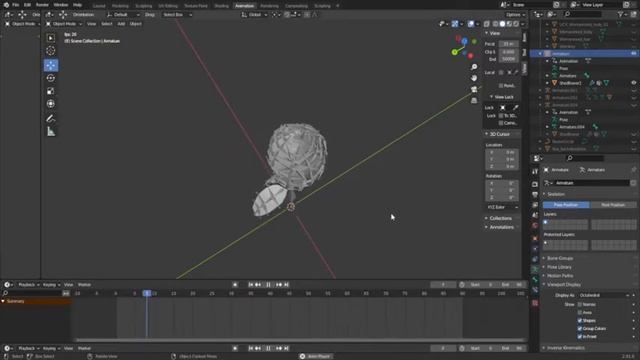Uncheck the Shapes display checkbox
This screenshot has height=360, width=640.
pos(580,321)
